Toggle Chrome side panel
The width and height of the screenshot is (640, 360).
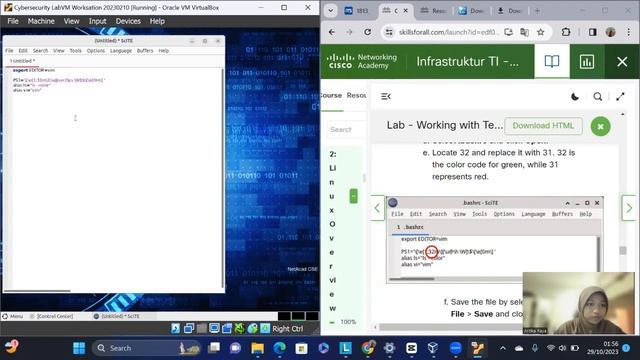click(592, 32)
